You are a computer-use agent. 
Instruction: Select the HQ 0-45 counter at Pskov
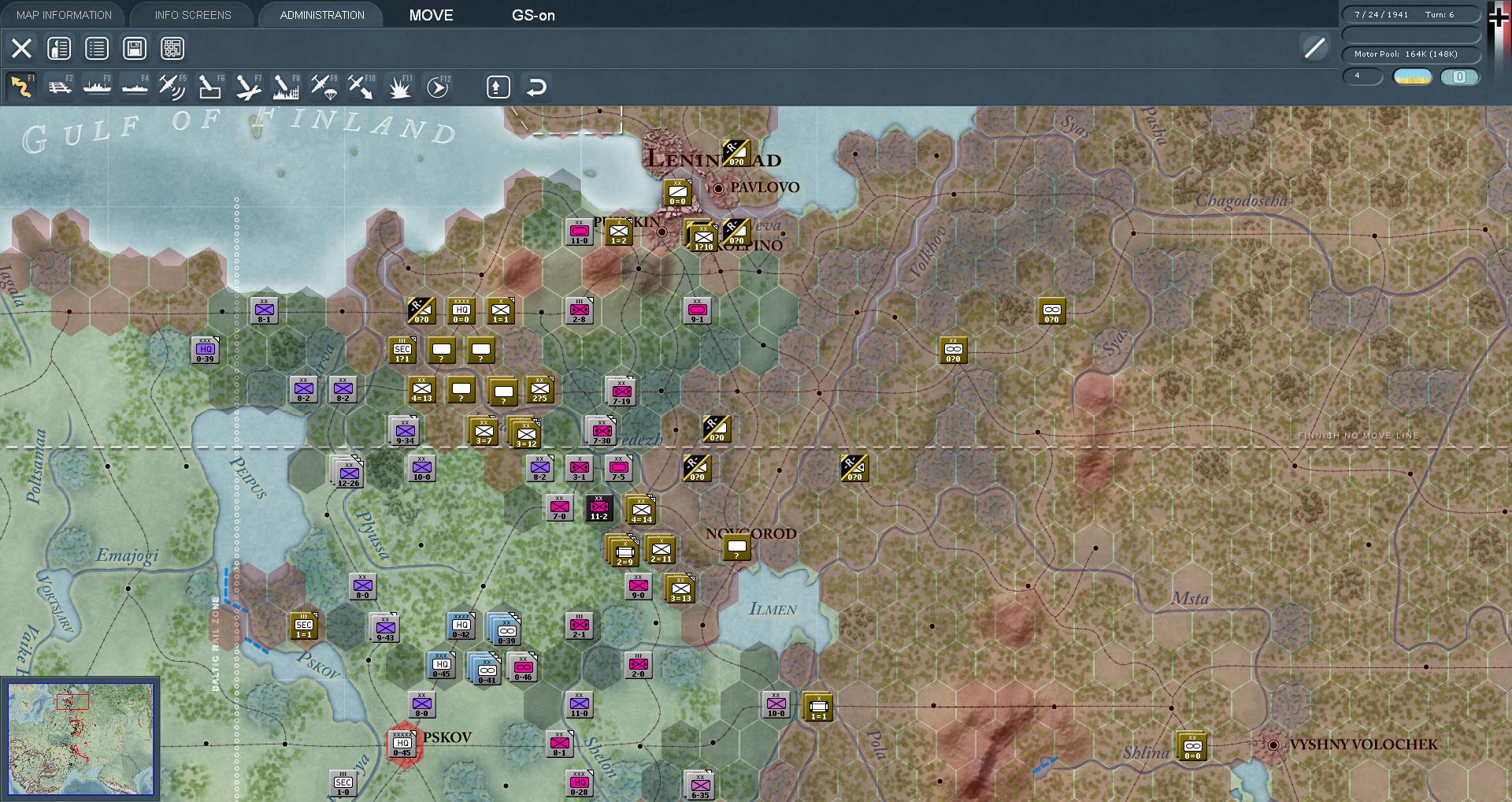402,744
